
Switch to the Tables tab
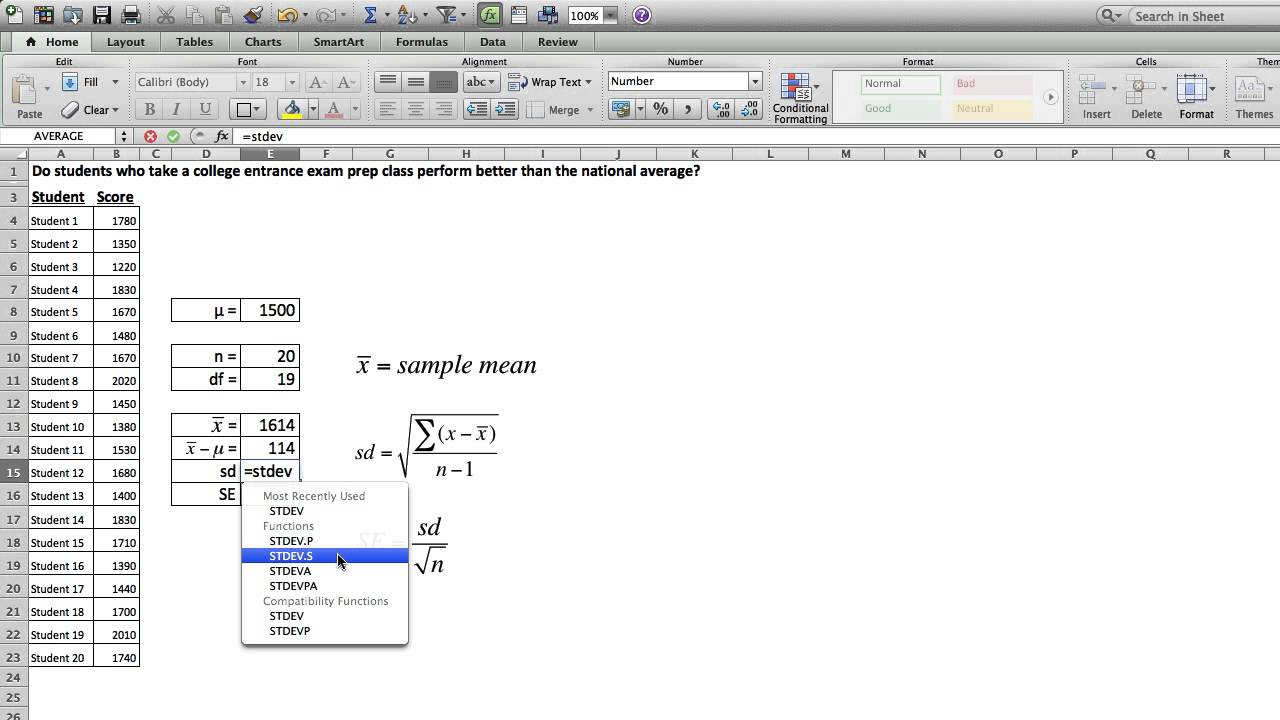[194, 42]
